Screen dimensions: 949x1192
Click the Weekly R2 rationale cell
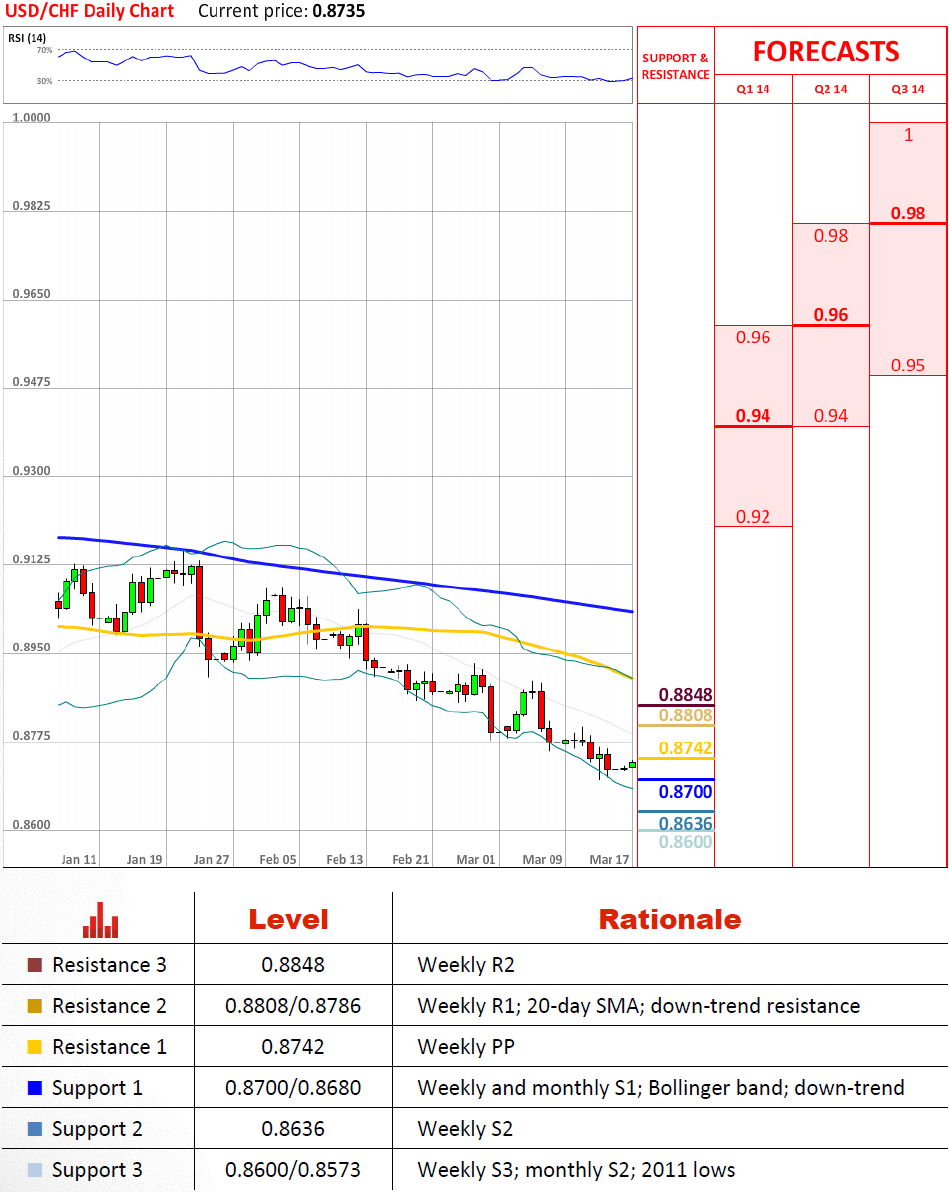466,965
